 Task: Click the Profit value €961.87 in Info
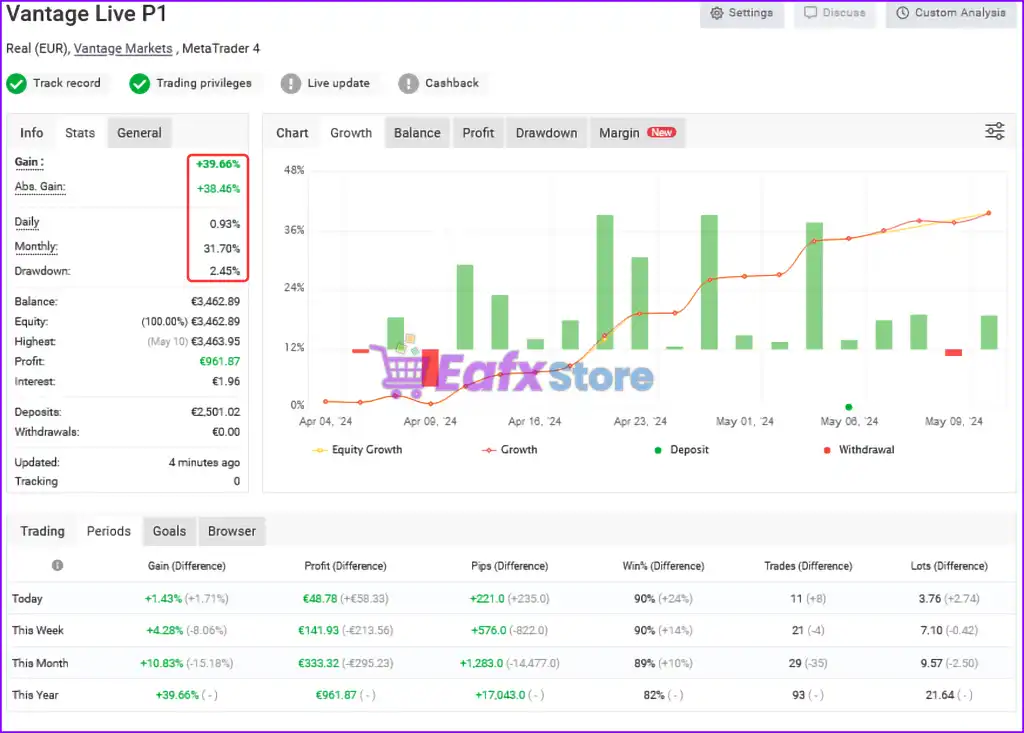point(219,361)
